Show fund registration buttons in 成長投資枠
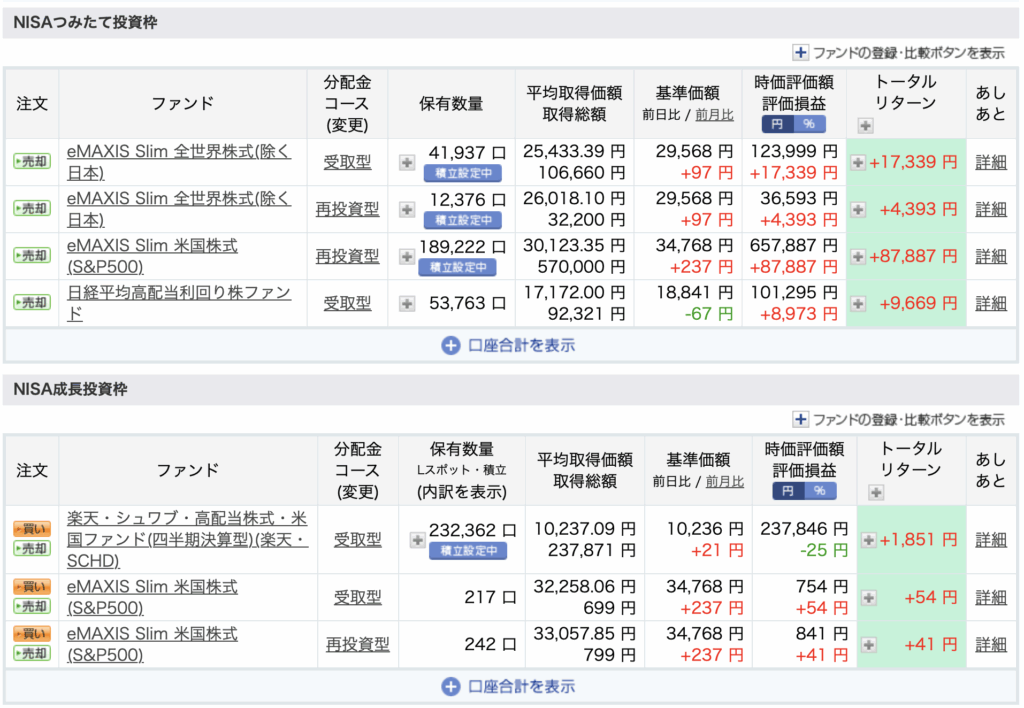The image size is (1024, 708). click(x=899, y=419)
